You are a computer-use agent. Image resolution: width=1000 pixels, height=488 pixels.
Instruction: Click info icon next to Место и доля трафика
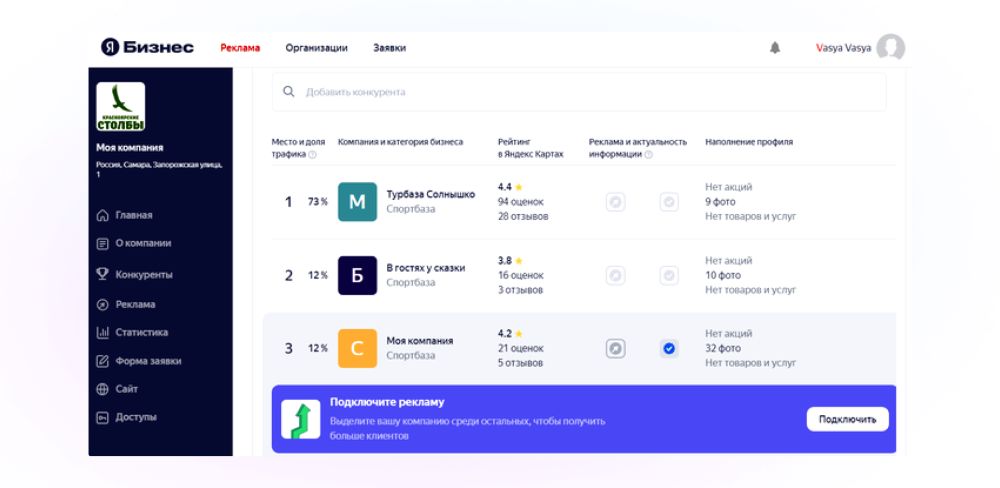point(312,154)
